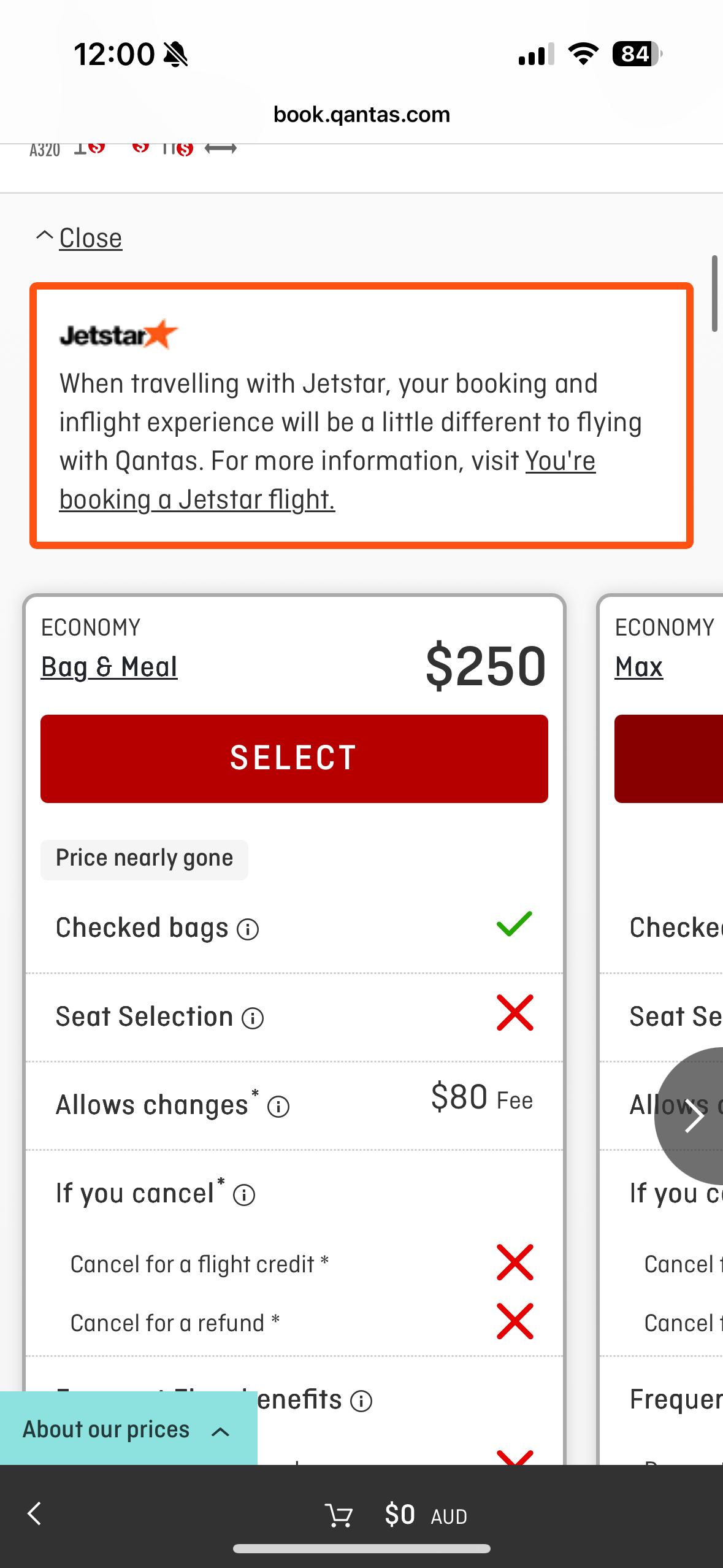Open the Max fare link
The image size is (723, 1568).
pos(639,667)
